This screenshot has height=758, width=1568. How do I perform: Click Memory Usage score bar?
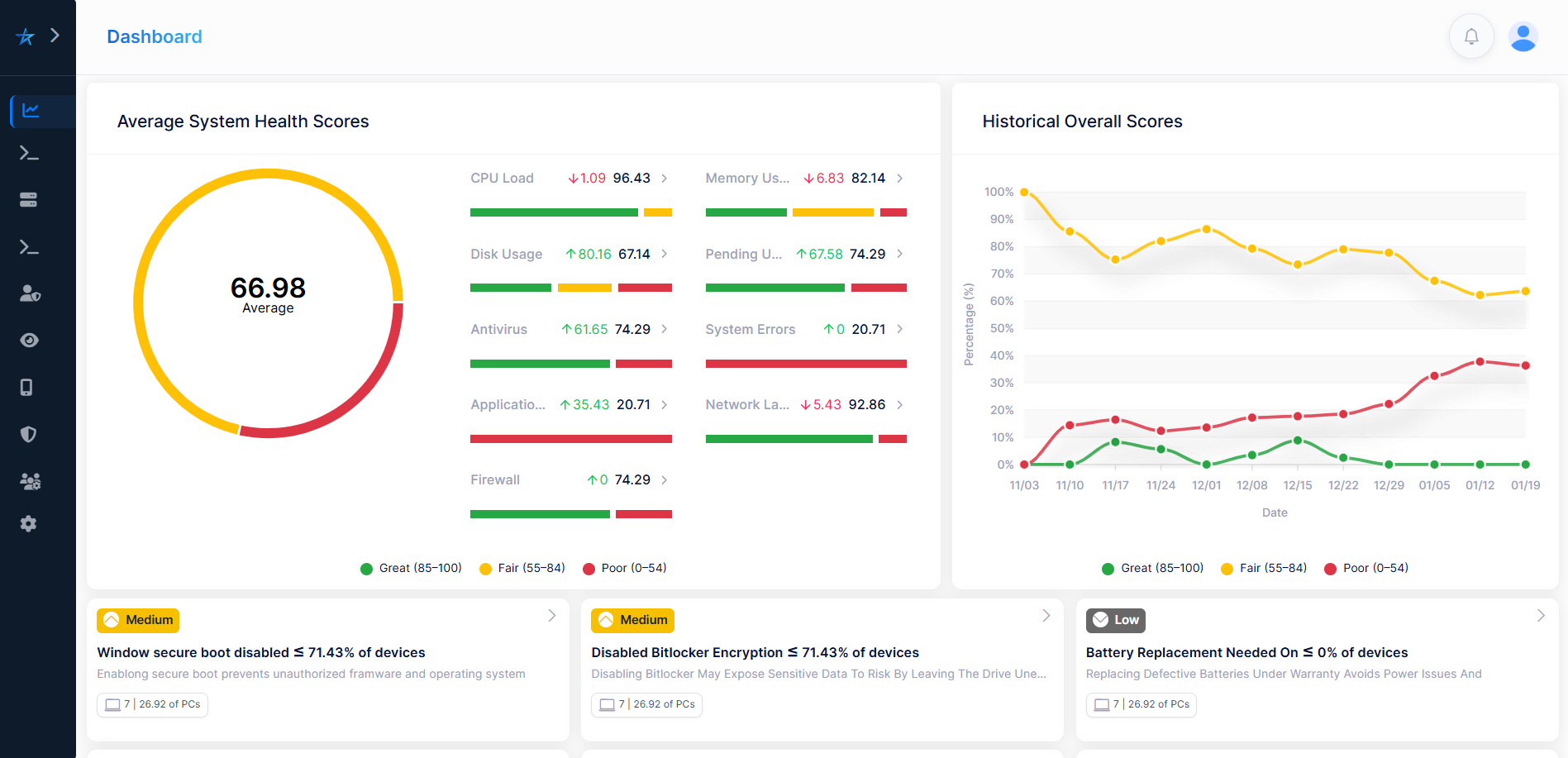point(806,212)
